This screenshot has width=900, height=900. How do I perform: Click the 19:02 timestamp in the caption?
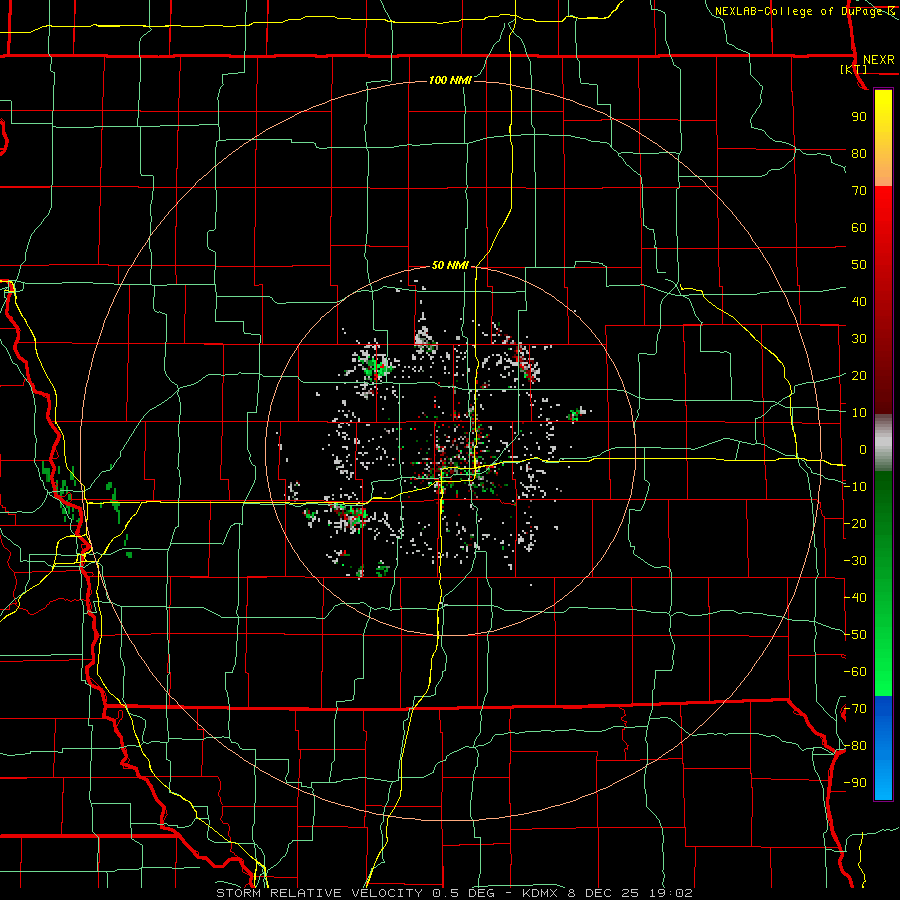click(x=673, y=893)
